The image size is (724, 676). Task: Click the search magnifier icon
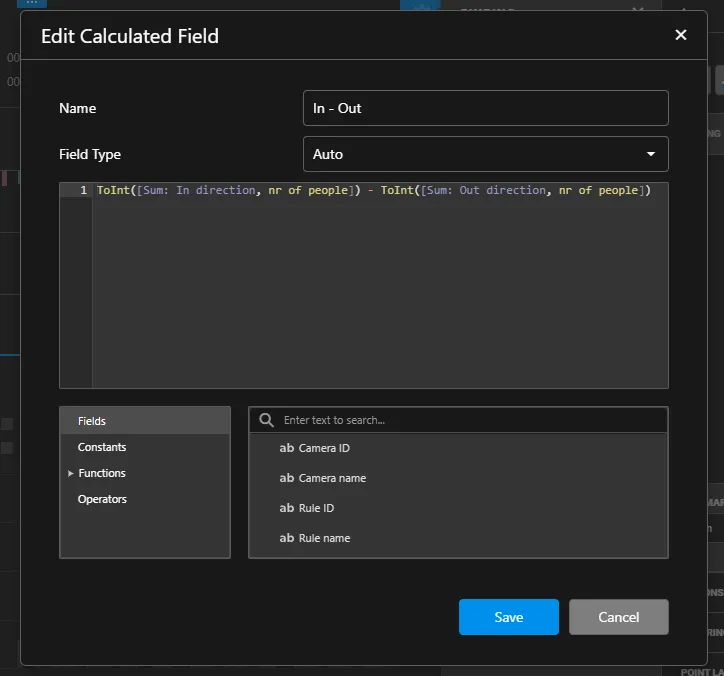tap(266, 420)
